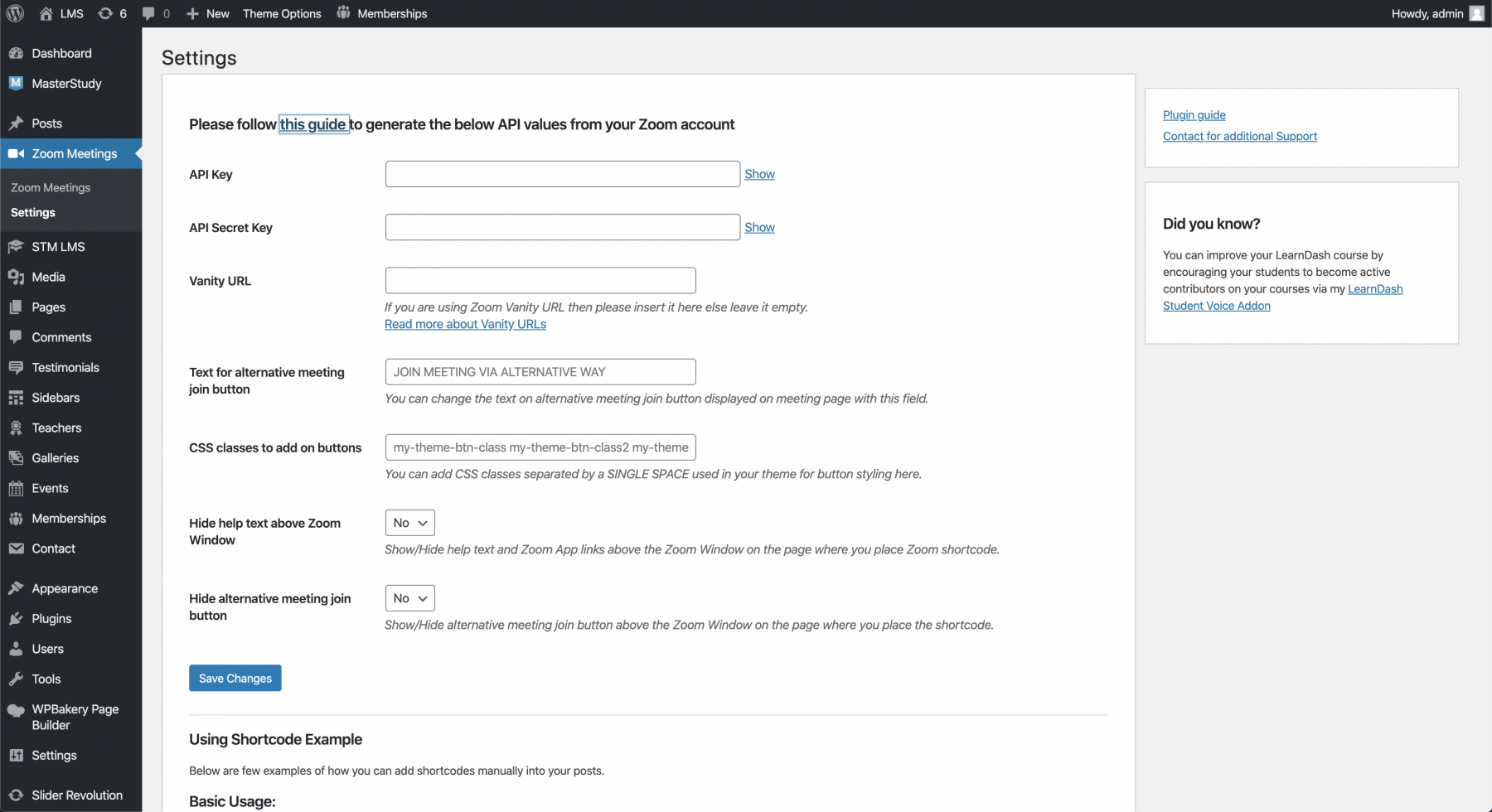Click the Comments icon in sidebar
This screenshot has width=1492, height=812.
coord(16,337)
